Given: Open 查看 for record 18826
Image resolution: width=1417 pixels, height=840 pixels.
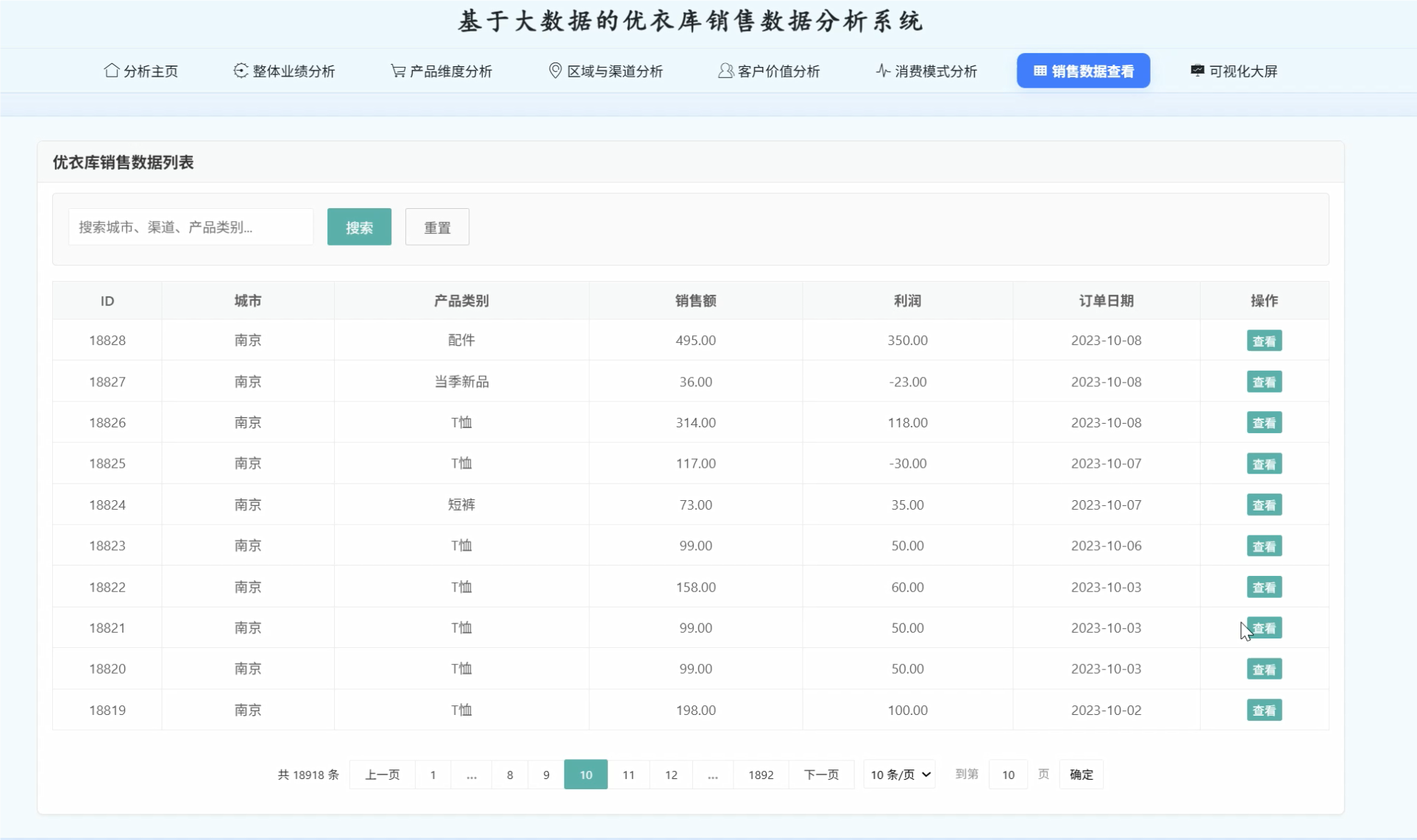Looking at the screenshot, I should (1264, 423).
